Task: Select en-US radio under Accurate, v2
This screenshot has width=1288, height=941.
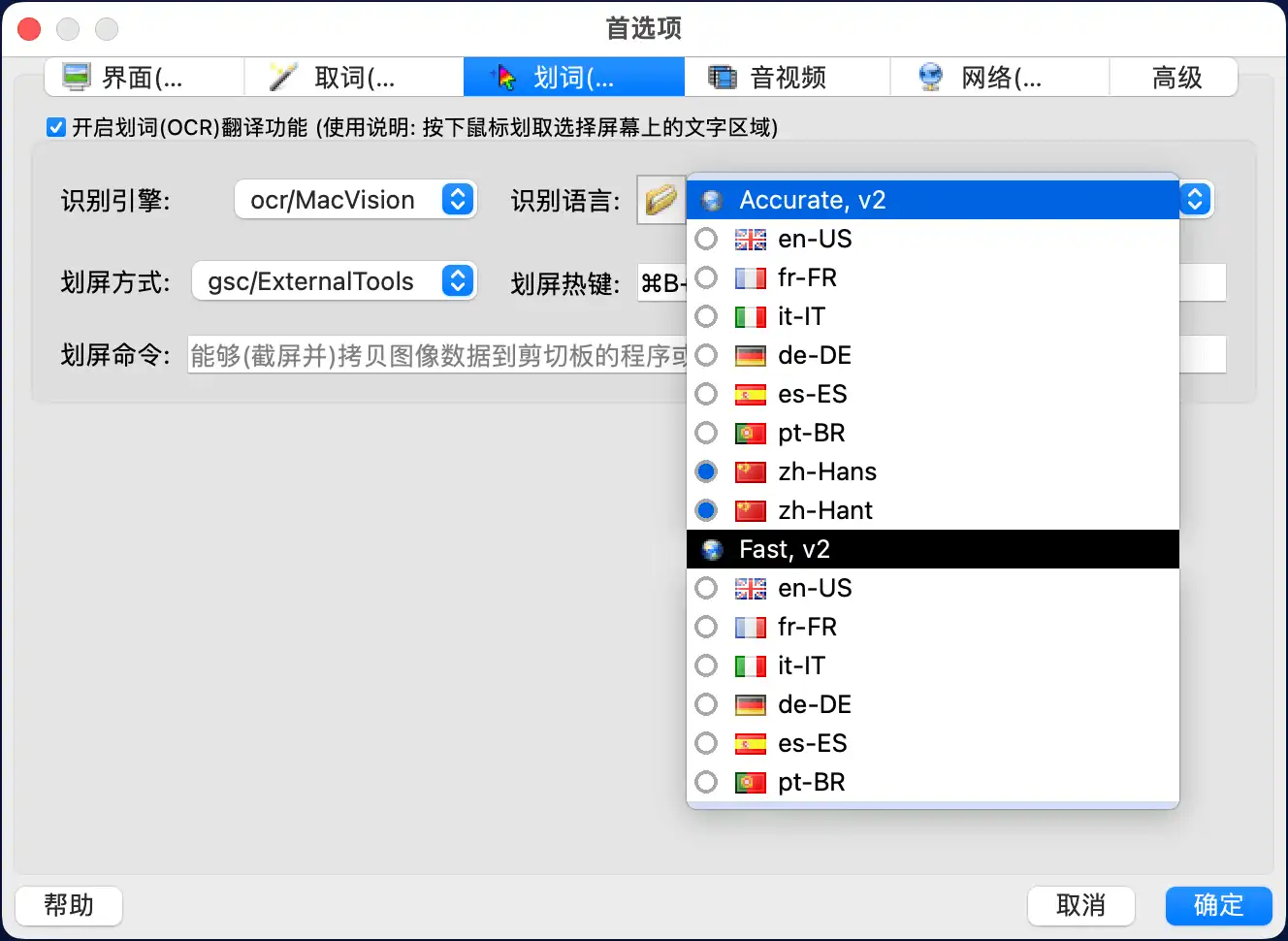Action: [706, 239]
